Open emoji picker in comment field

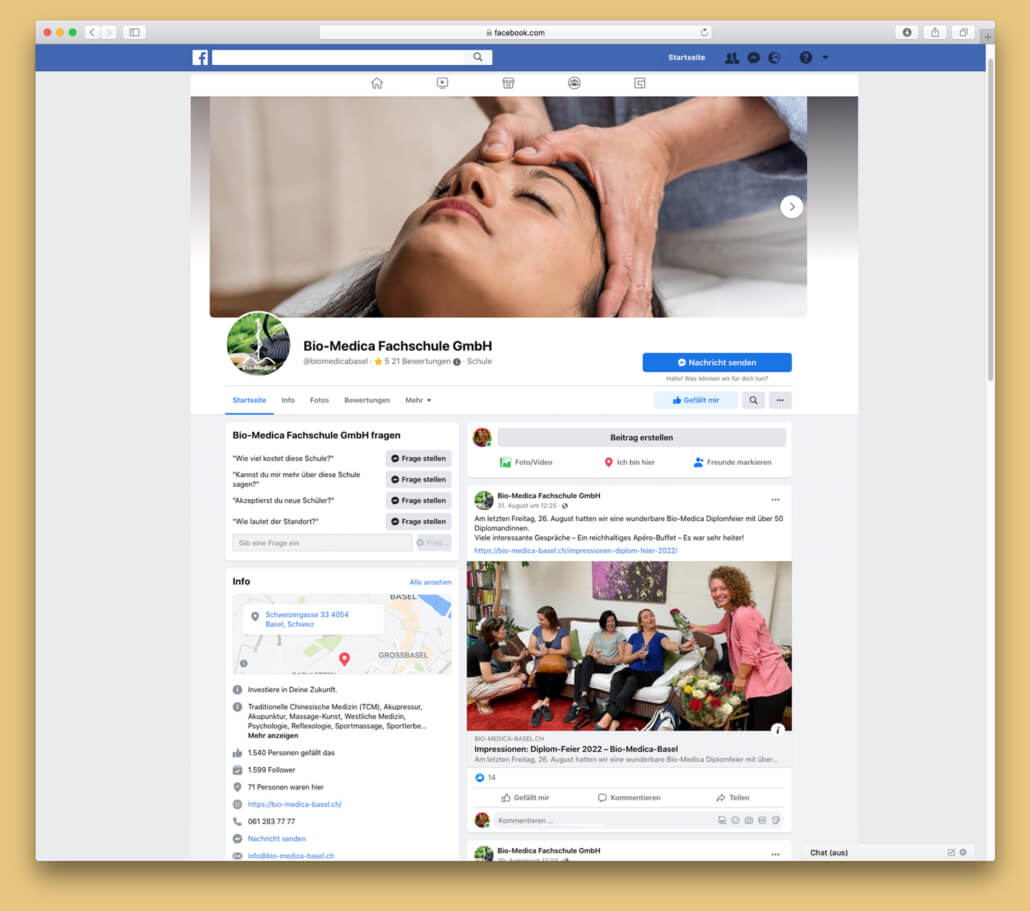tap(736, 820)
